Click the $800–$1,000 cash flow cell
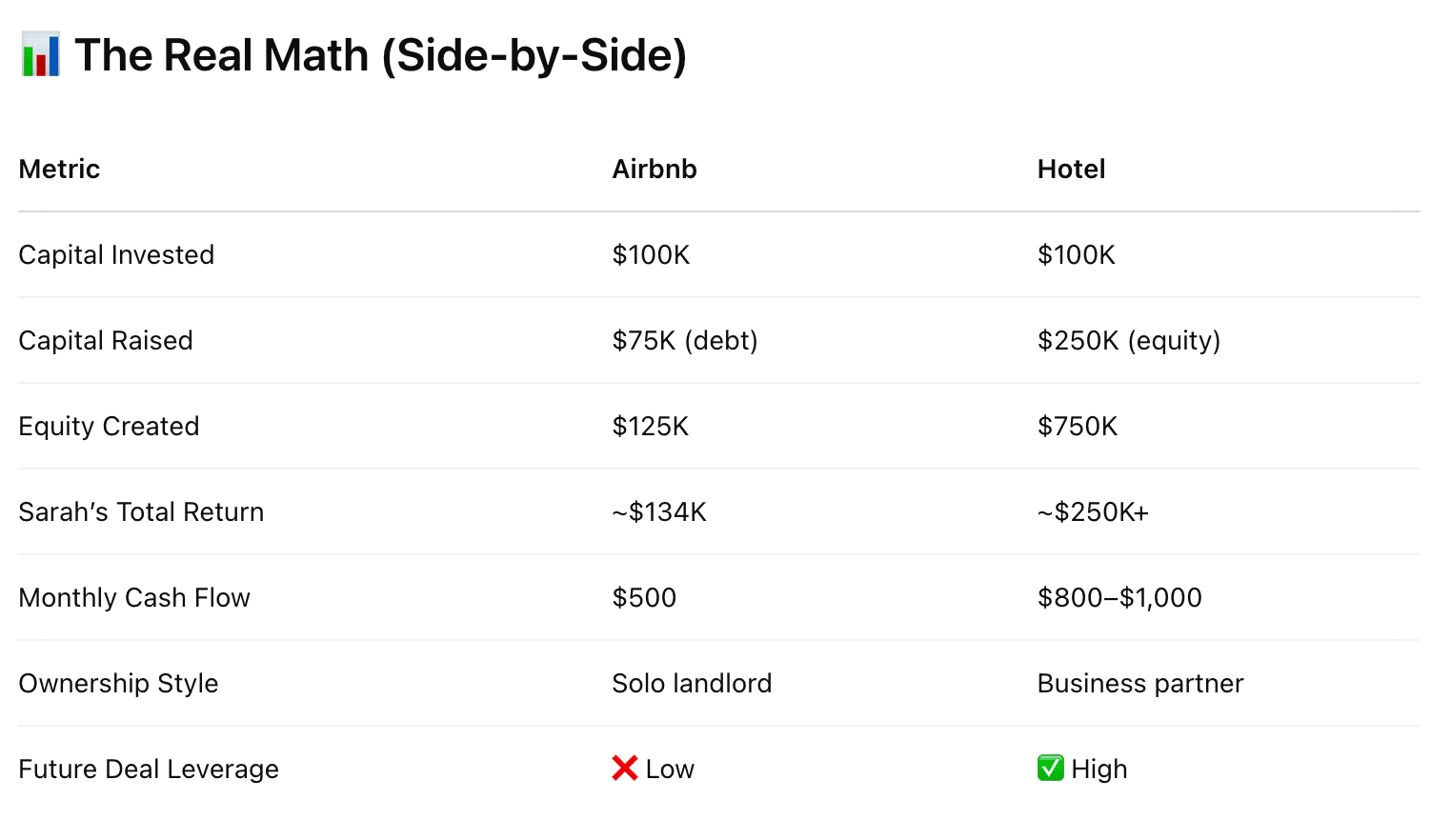 pos(1119,597)
